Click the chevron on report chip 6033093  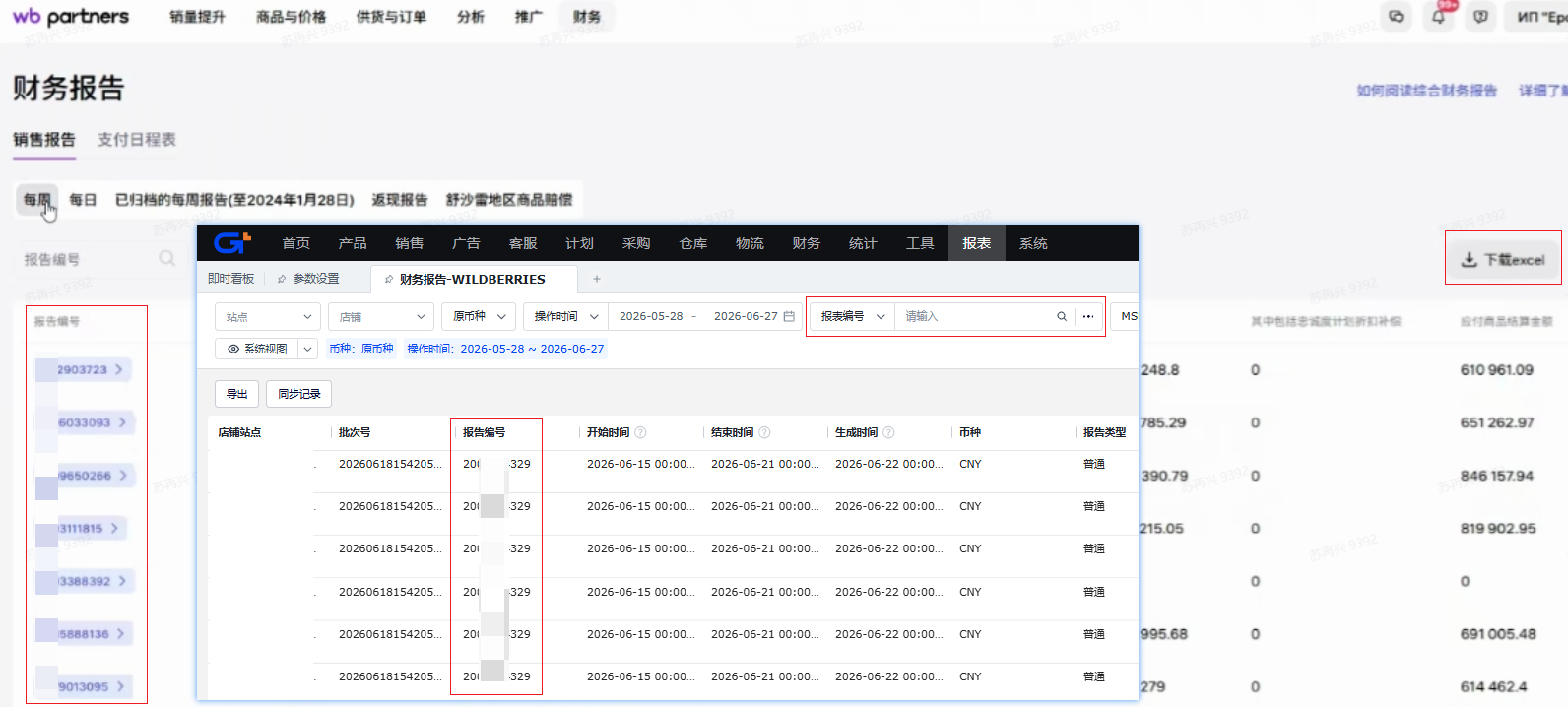[122, 422]
